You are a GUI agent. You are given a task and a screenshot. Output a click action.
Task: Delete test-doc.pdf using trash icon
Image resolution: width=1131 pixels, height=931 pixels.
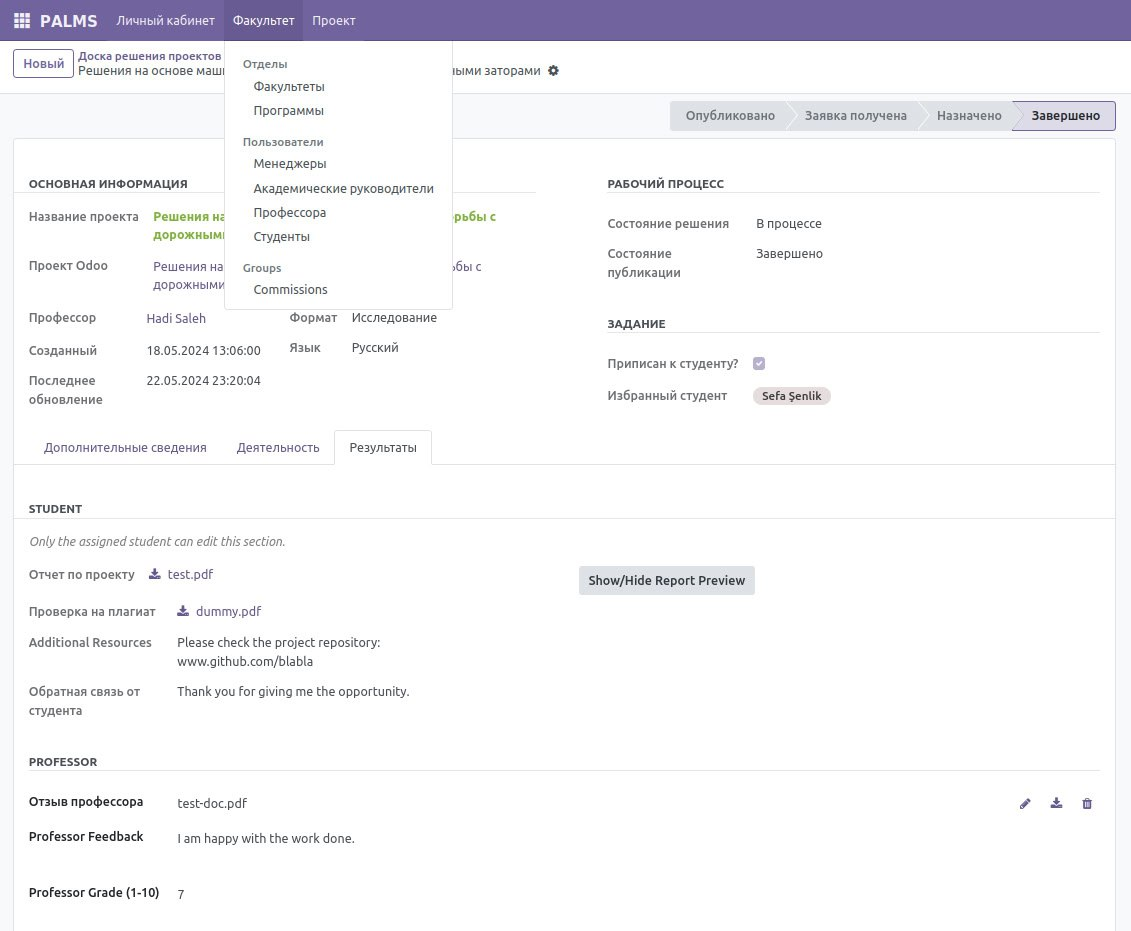[x=1087, y=803]
